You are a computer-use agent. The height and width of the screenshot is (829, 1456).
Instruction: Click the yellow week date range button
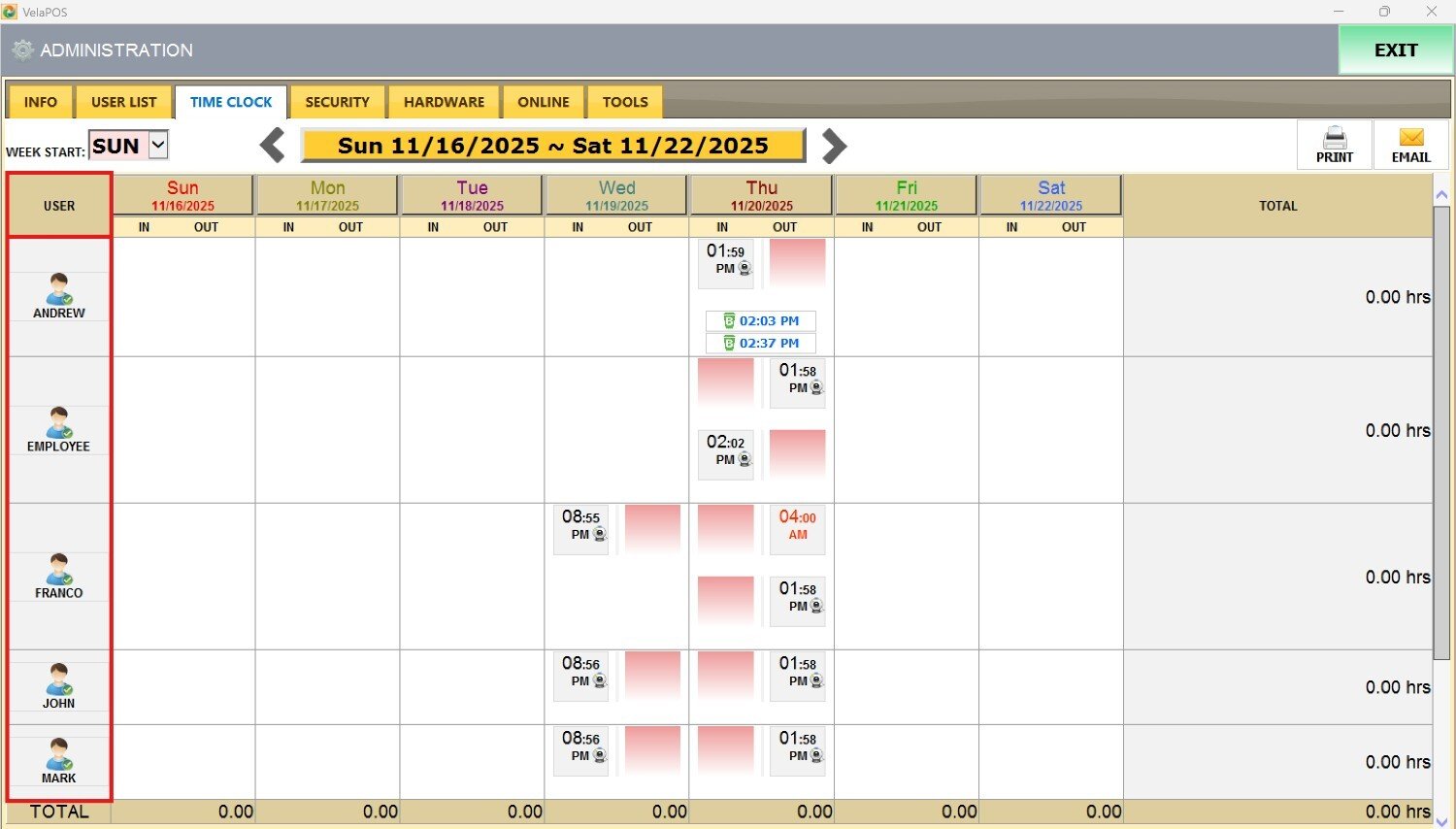pyautogui.click(x=552, y=146)
